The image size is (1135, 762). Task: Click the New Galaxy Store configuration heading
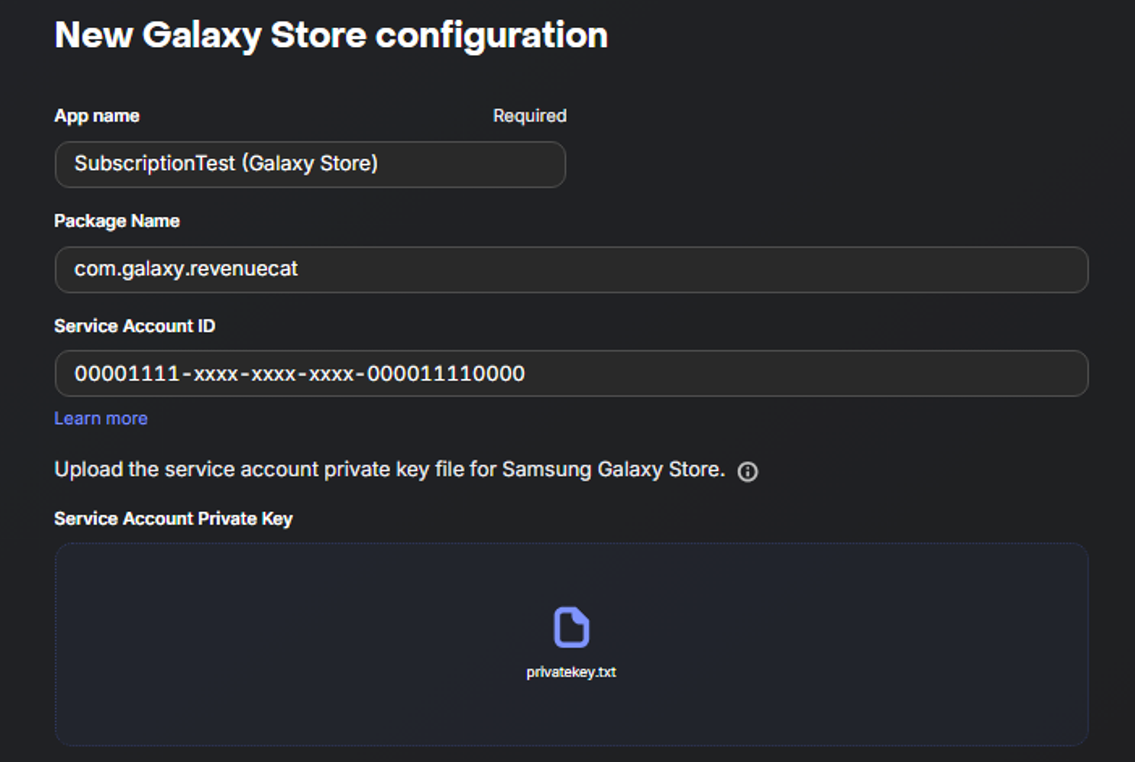(331, 35)
